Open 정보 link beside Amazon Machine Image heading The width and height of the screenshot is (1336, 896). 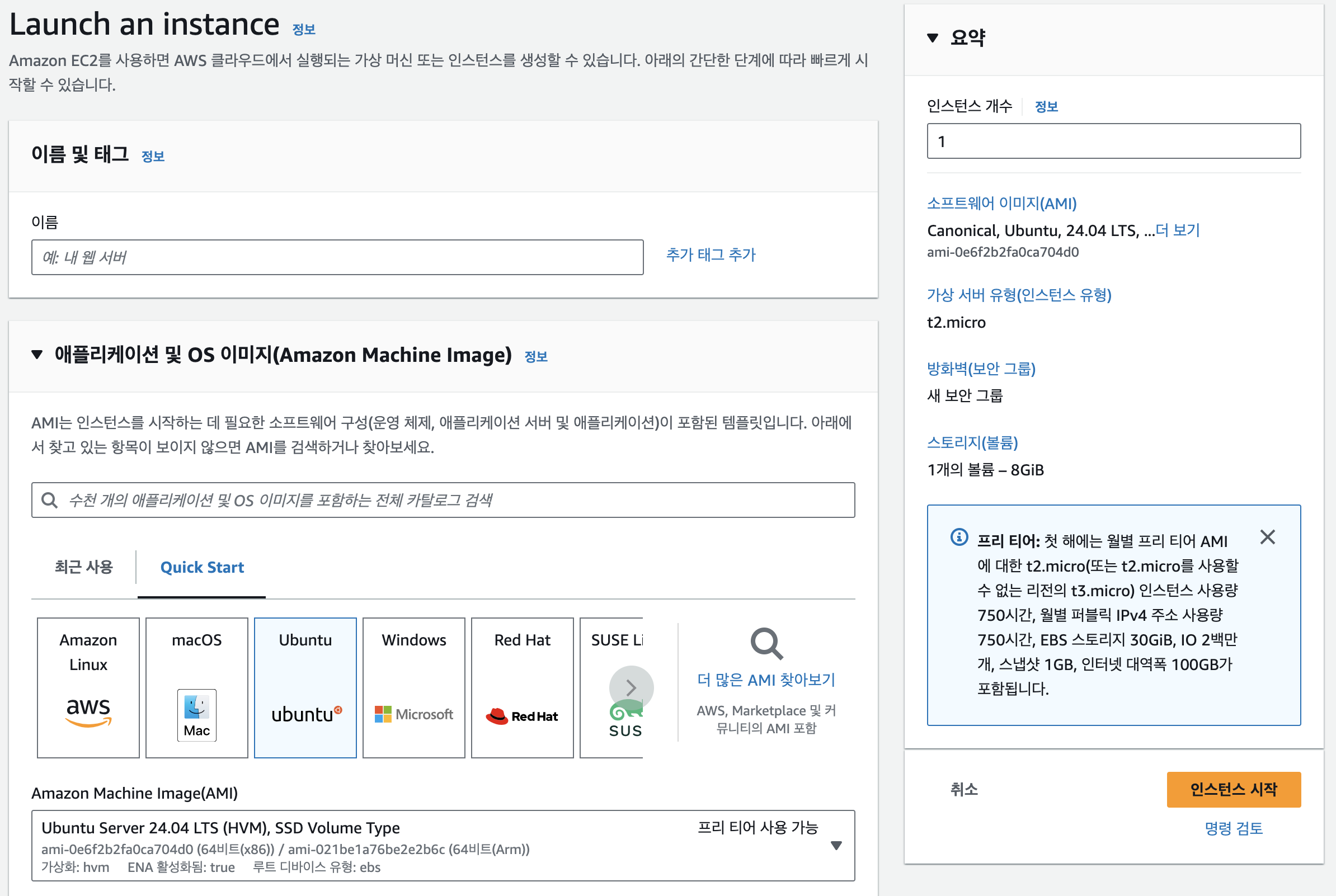(536, 357)
